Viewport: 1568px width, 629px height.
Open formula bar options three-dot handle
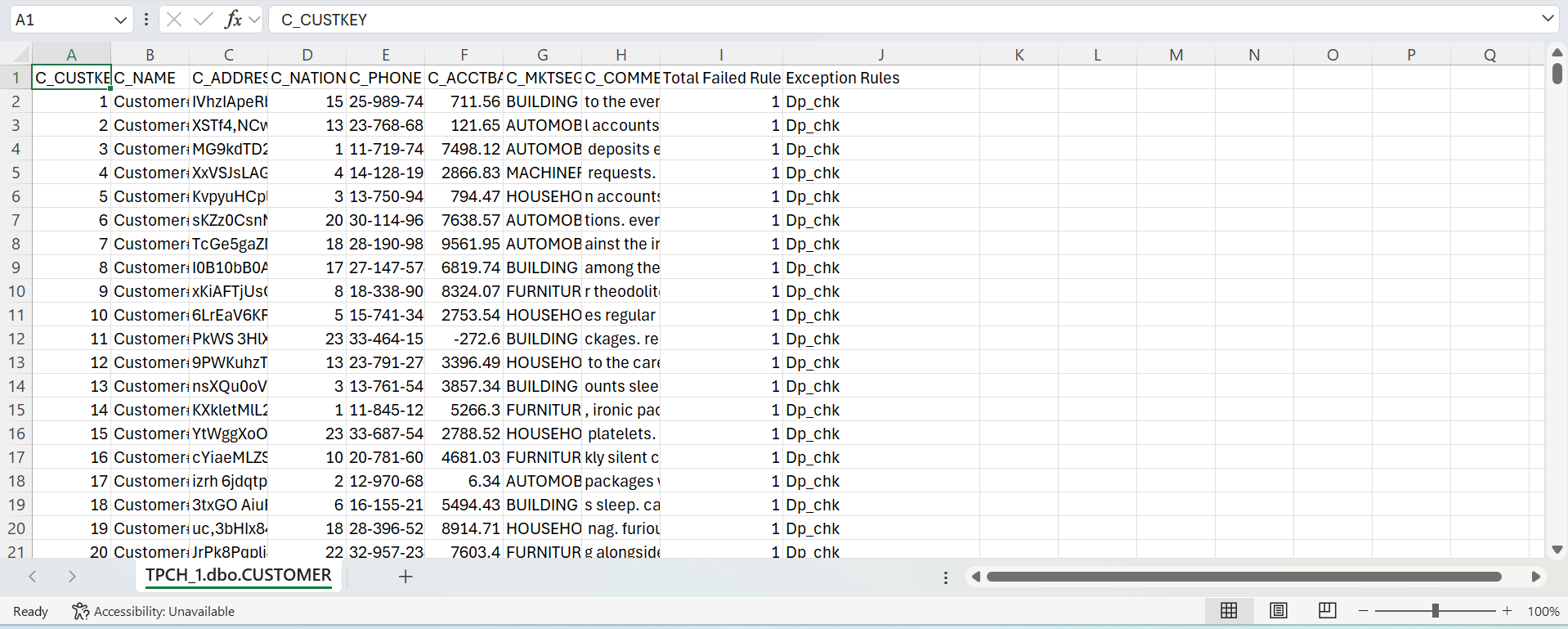point(146,20)
